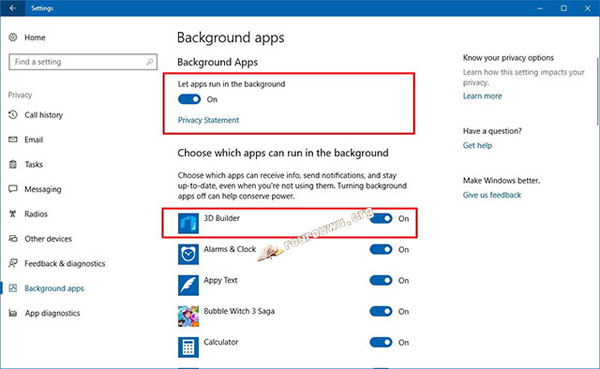This screenshot has height=369, width=600.
Task: Go to Feedback & diagnostics
Action: pos(65,264)
